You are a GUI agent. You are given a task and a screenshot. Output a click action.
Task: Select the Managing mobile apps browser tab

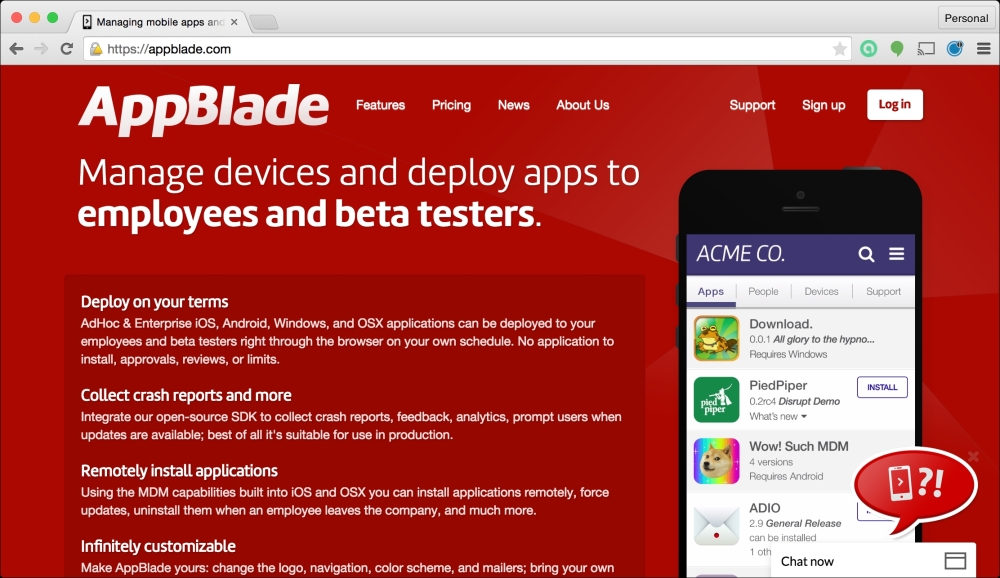click(159, 22)
